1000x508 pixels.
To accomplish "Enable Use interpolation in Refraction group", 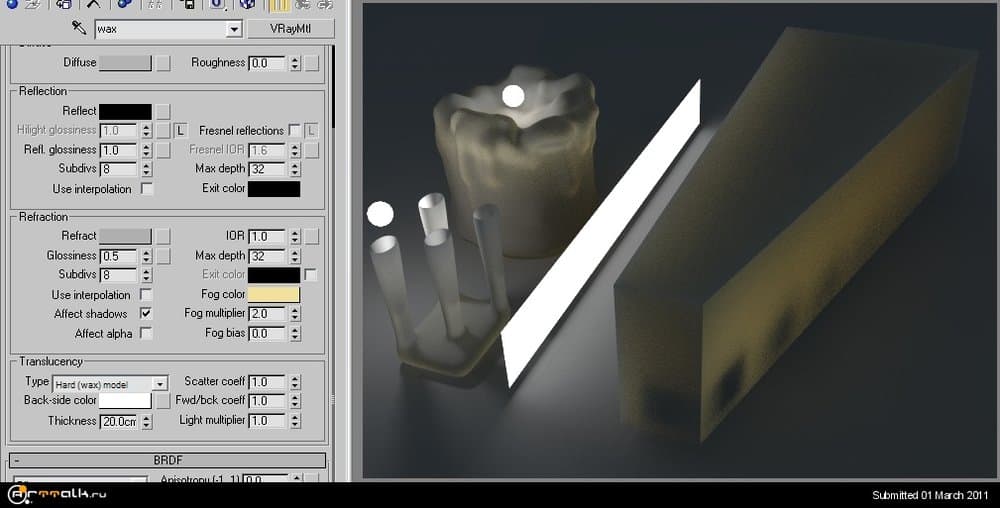I will pos(146,294).
